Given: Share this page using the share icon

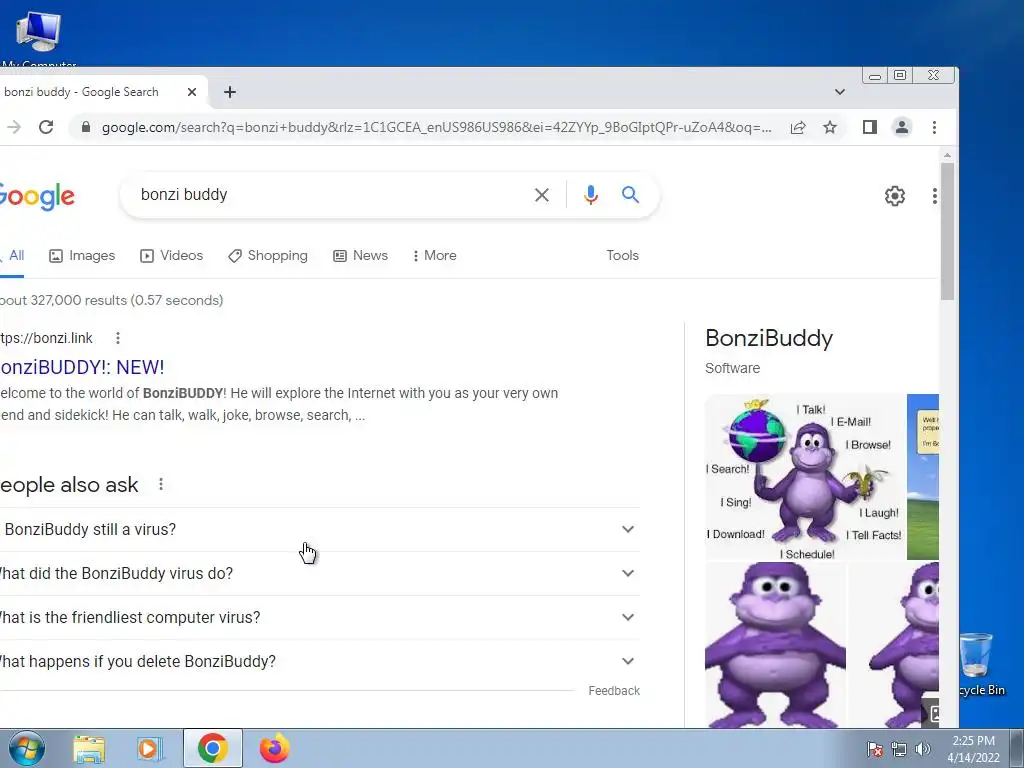Looking at the screenshot, I should (798, 127).
